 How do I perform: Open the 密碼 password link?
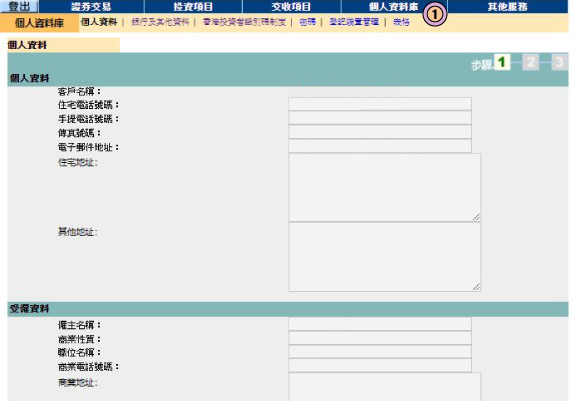coord(307,22)
